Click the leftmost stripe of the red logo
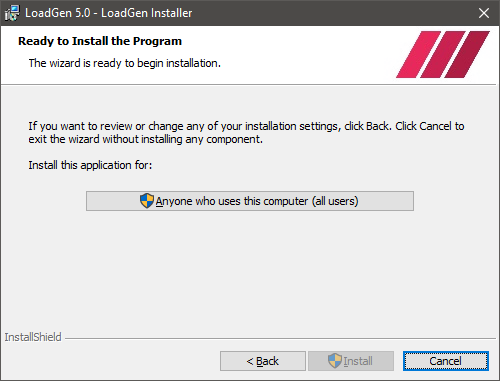This screenshot has height=381, width=500. [x=418, y=54]
